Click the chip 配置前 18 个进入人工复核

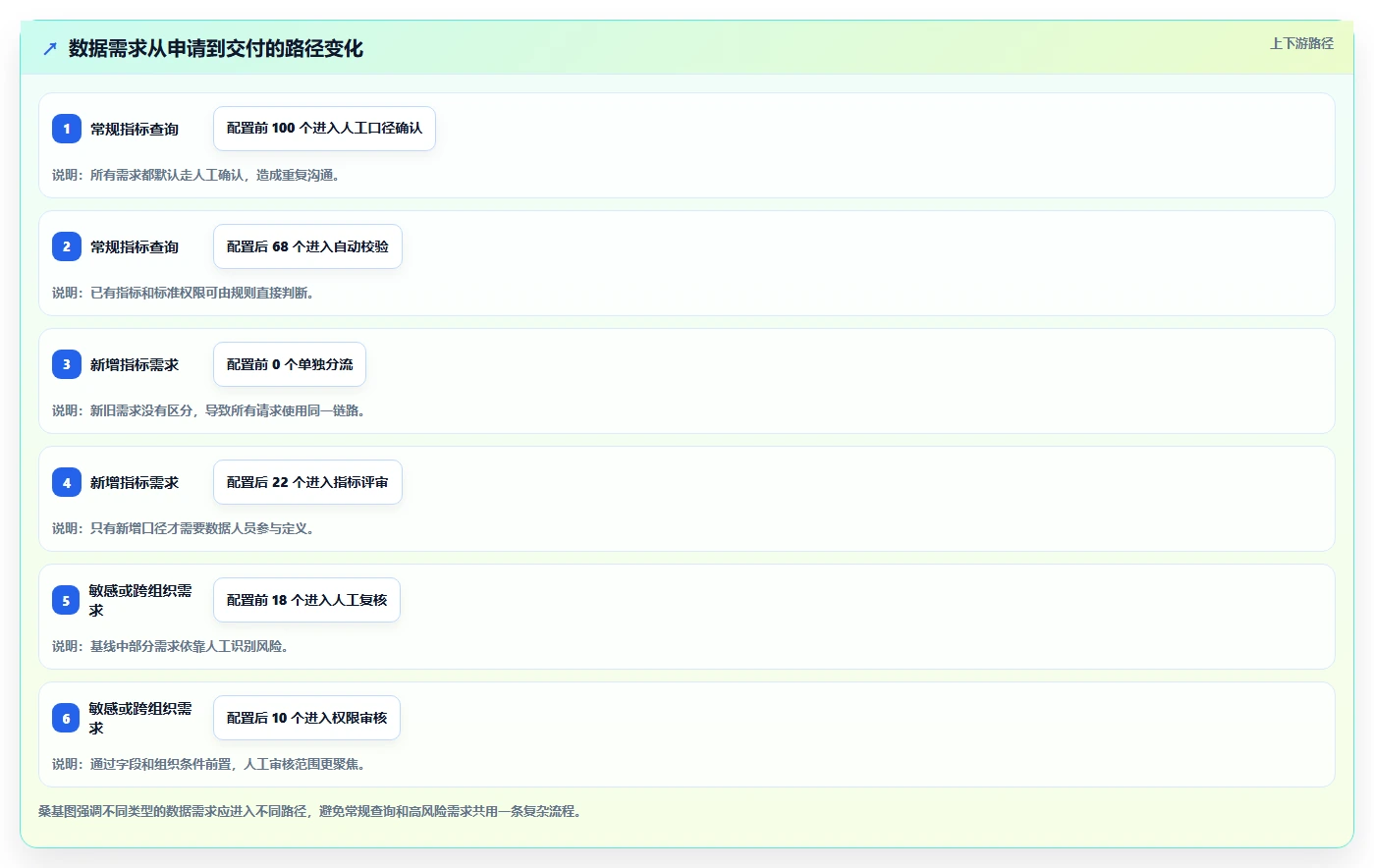click(x=306, y=600)
